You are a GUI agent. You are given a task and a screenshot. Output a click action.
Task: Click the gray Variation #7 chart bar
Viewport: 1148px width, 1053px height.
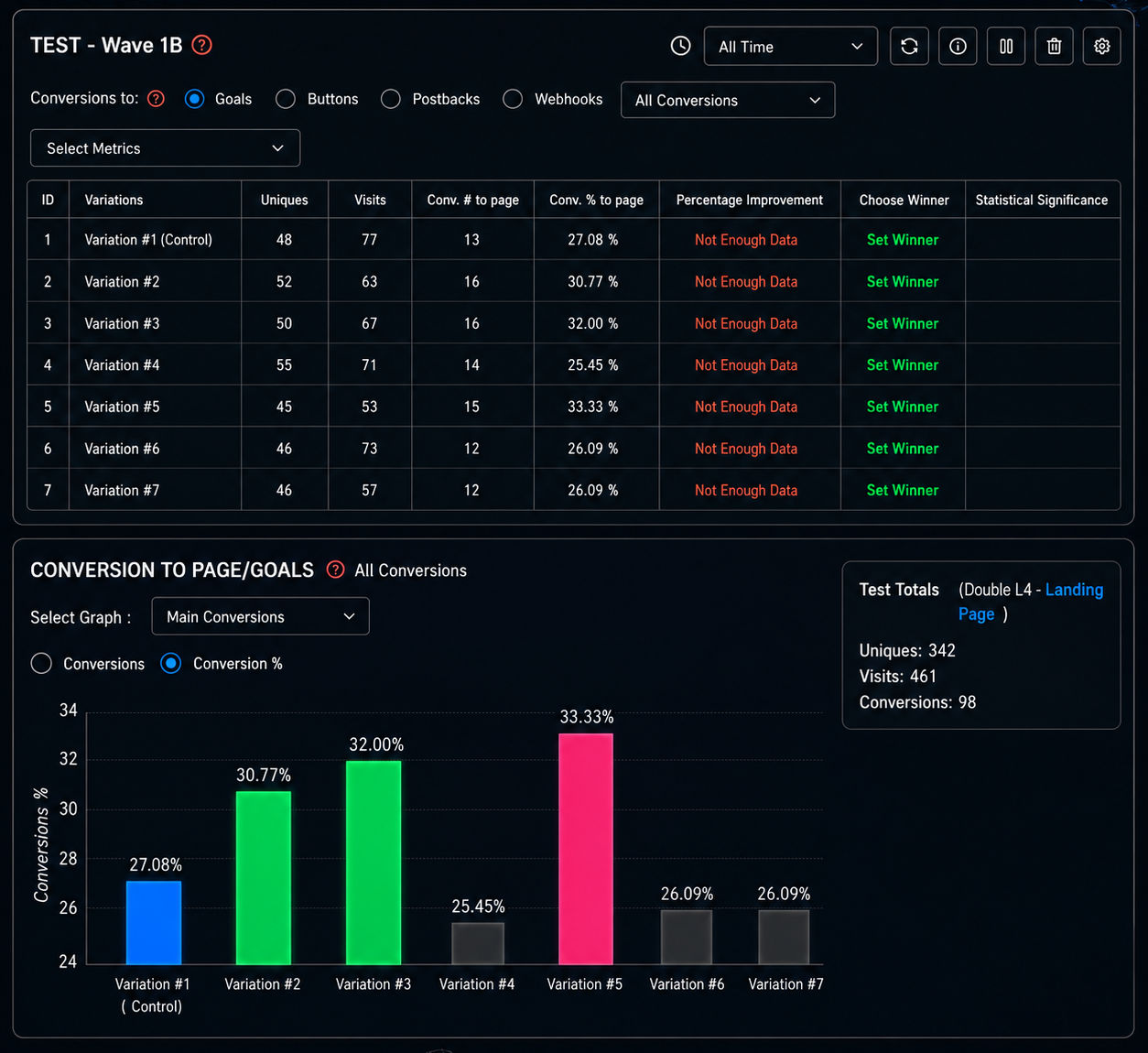[x=784, y=937]
